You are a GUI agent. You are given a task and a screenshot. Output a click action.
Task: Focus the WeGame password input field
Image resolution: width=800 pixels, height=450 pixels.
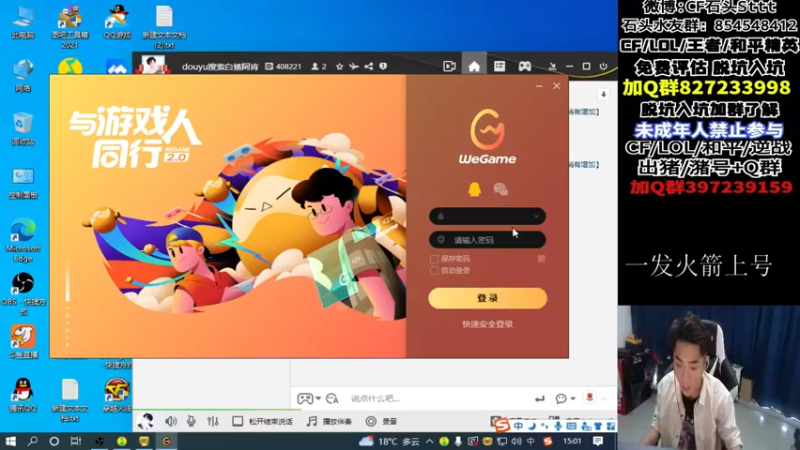click(487, 240)
